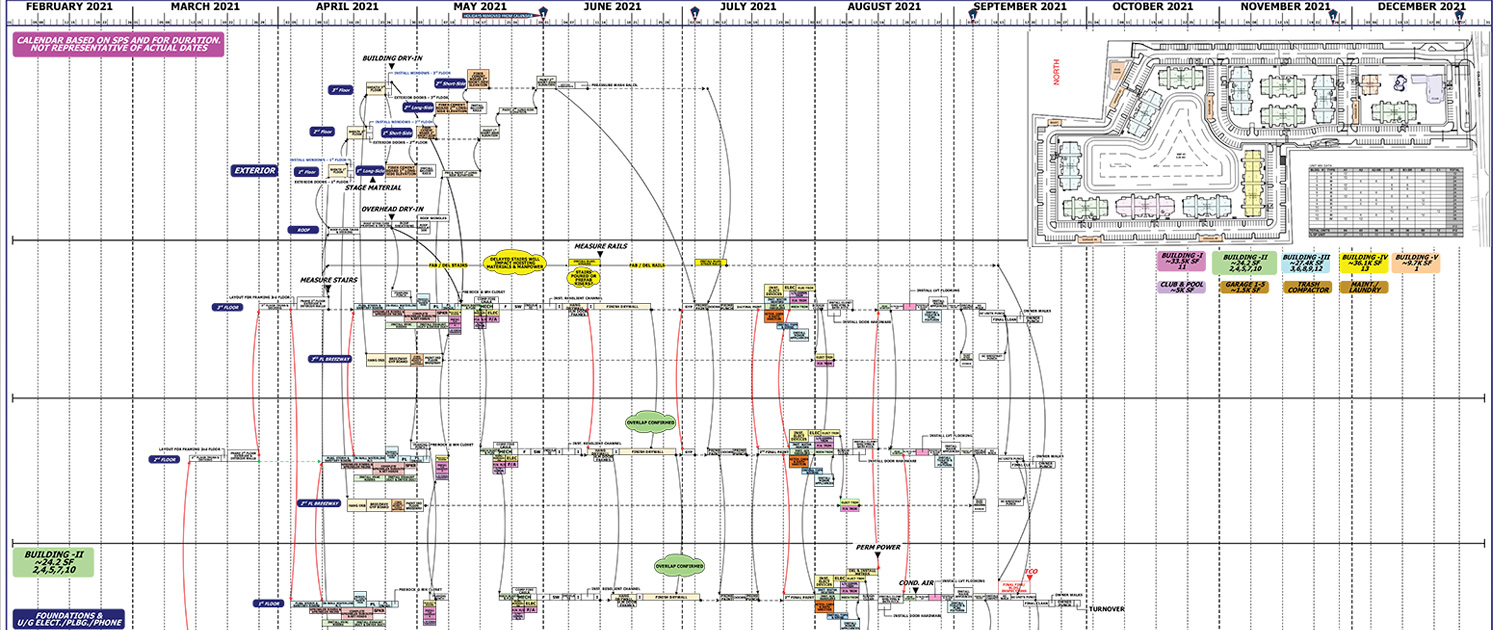Click the NORTH label on the site plan
This screenshot has width=1500, height=630.
1058,72
